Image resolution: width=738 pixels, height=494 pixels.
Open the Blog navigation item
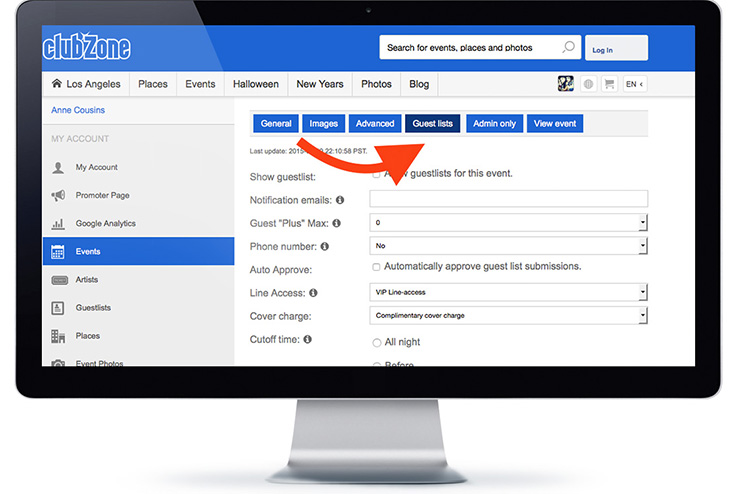coord(419,84)
